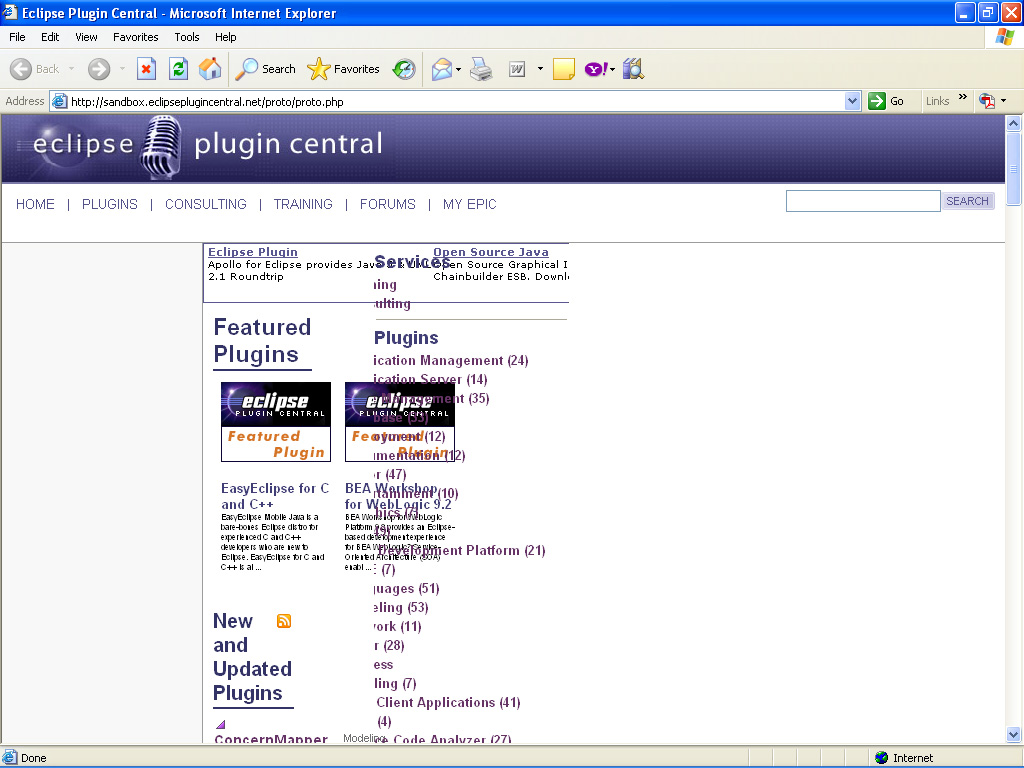Open the Edit with Word dropdown arrow
Image resolution: width=1024 pixels, height=768 pixels.
pos(540,69)
